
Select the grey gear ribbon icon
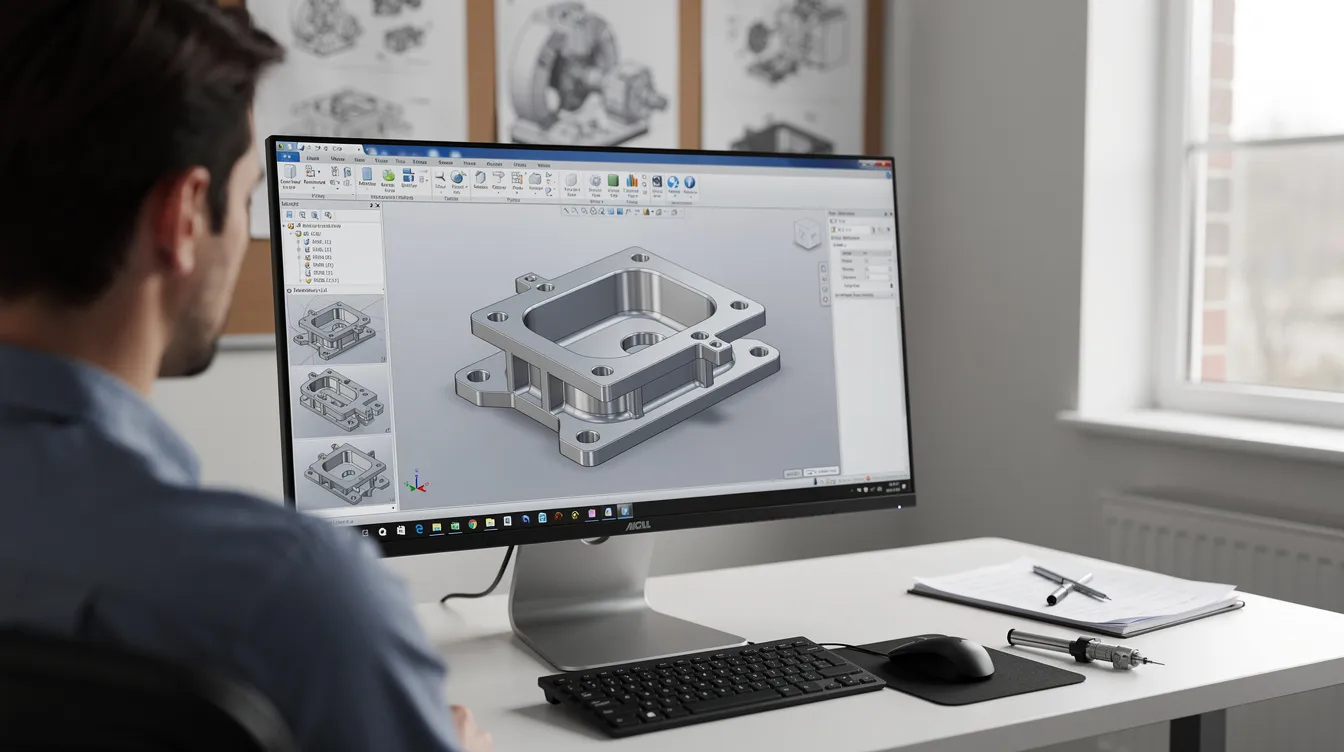point(595,181)
